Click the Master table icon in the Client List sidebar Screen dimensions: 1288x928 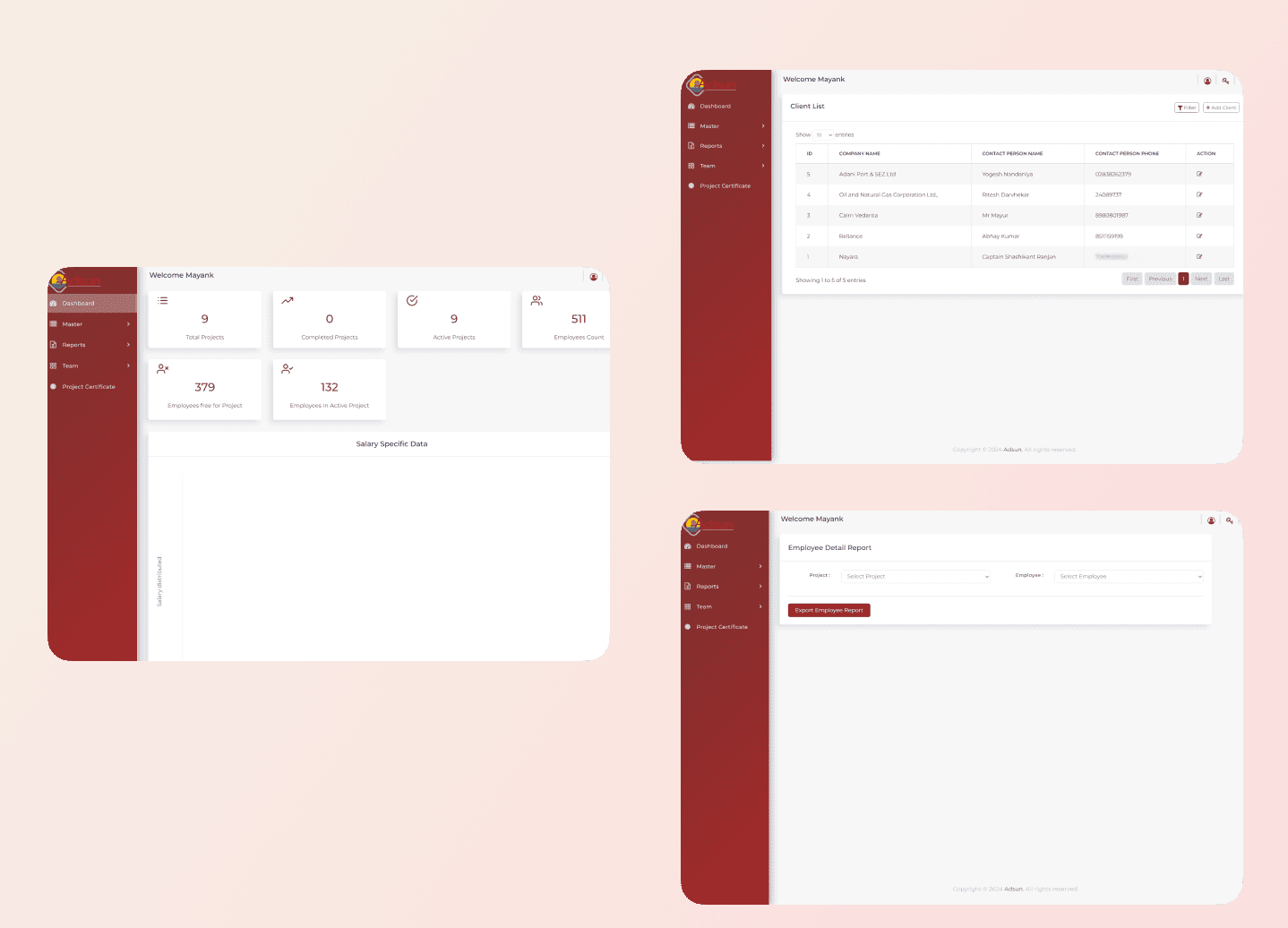691,126
